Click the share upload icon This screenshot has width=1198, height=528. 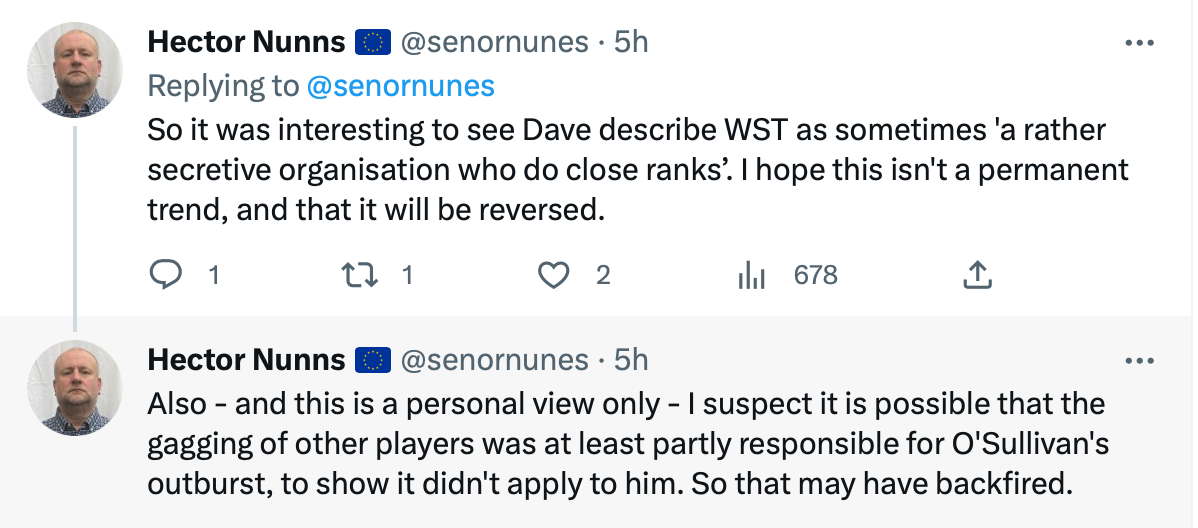point(976,275)
